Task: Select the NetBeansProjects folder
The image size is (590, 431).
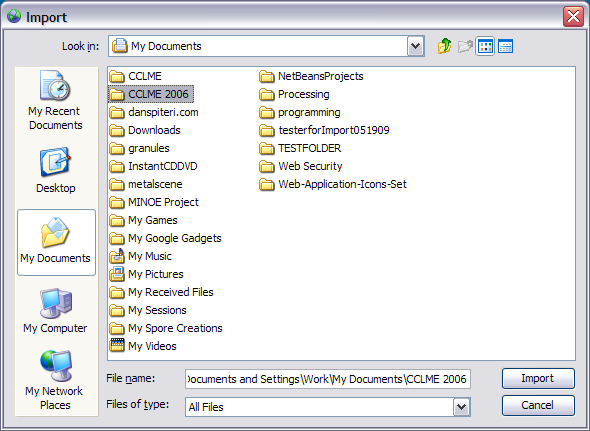Action: point(312,76)
